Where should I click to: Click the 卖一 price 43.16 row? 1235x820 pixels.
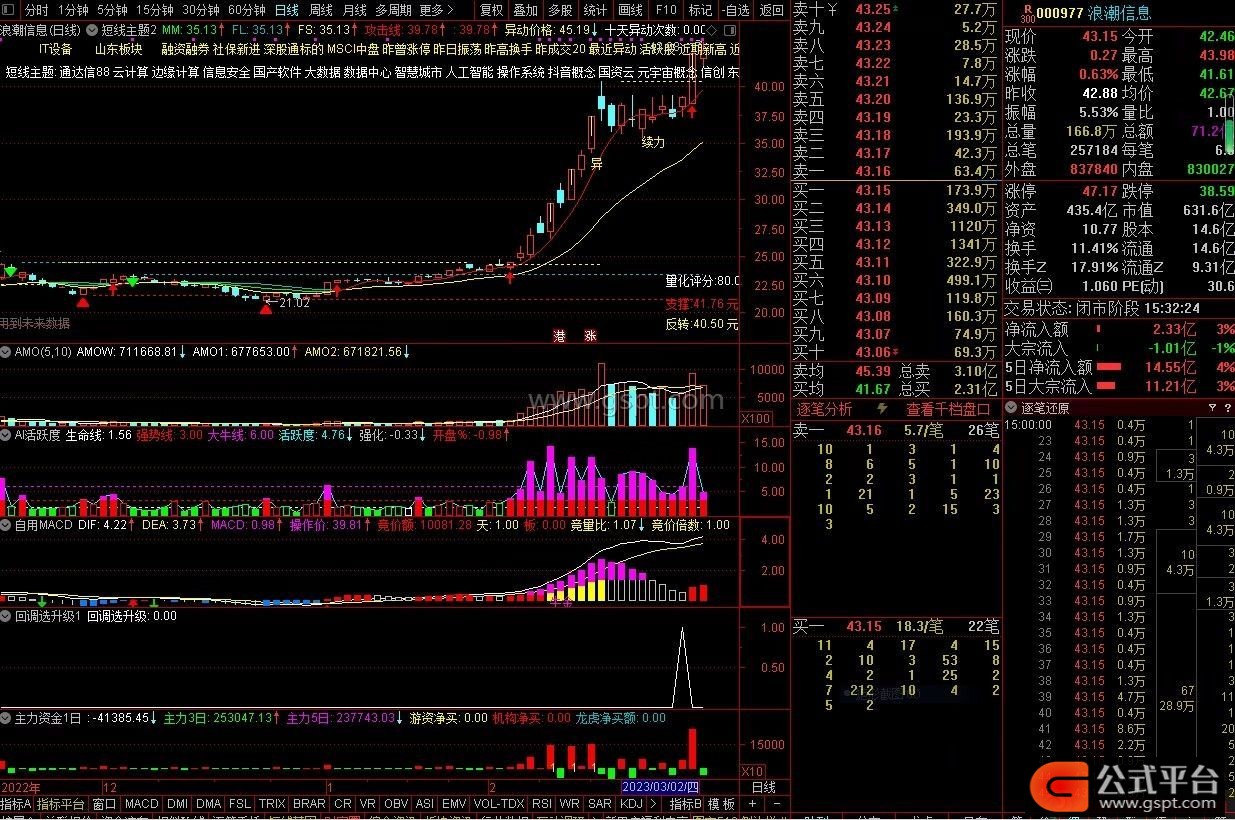click(x=895, y=172)
